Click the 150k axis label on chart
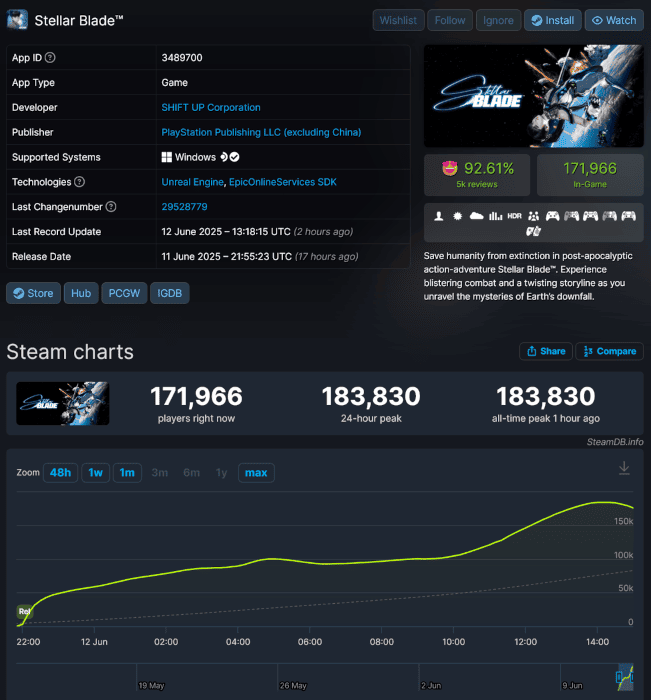This screenshot has height=700, width=651. point(623,521)
